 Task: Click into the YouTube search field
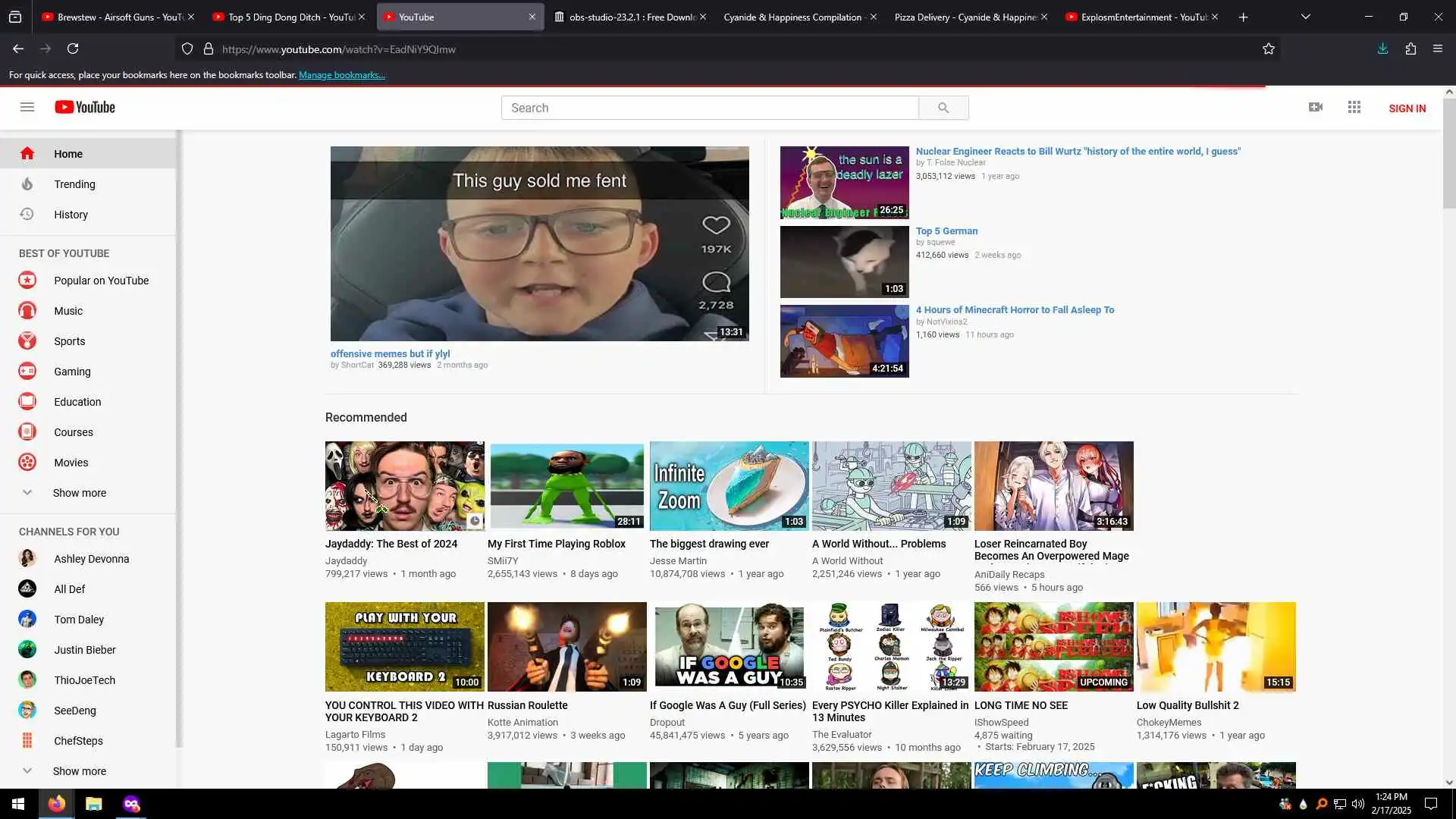709,108
